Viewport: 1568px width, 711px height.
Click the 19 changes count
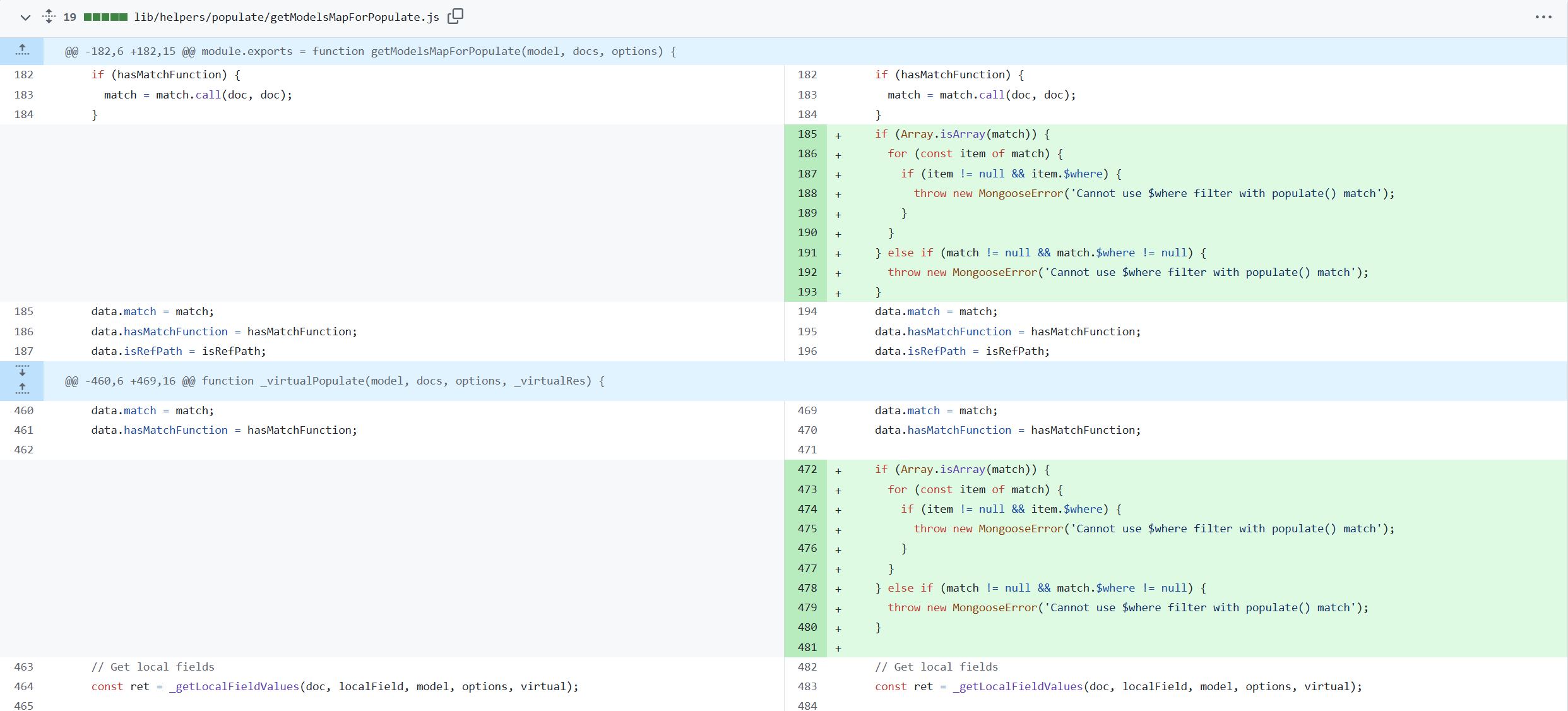point(69,17)
